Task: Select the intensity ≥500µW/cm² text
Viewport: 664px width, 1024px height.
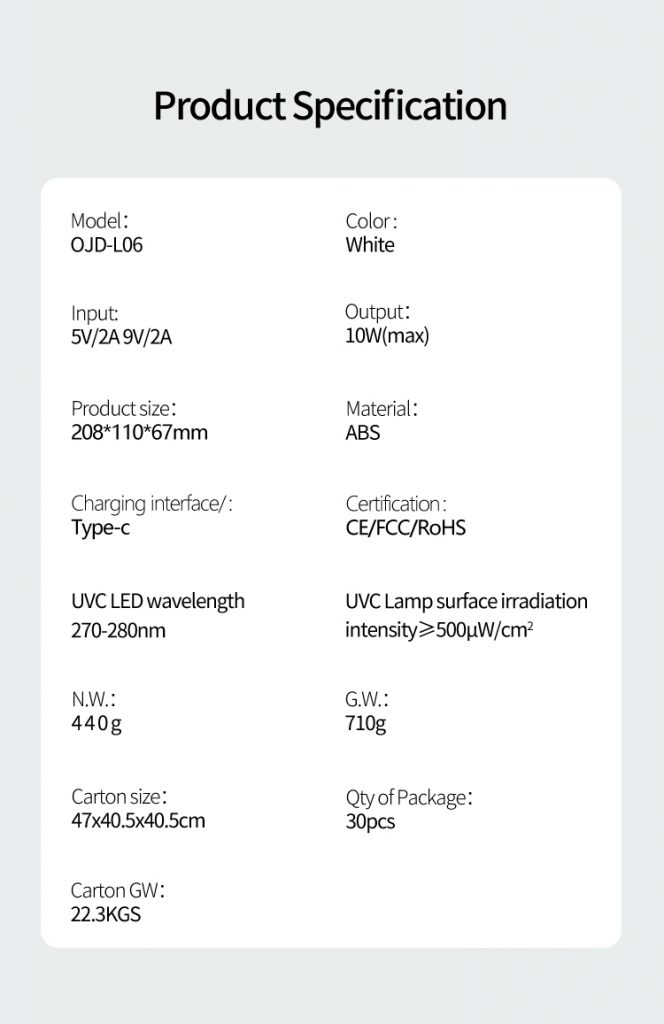Action: 439,630
